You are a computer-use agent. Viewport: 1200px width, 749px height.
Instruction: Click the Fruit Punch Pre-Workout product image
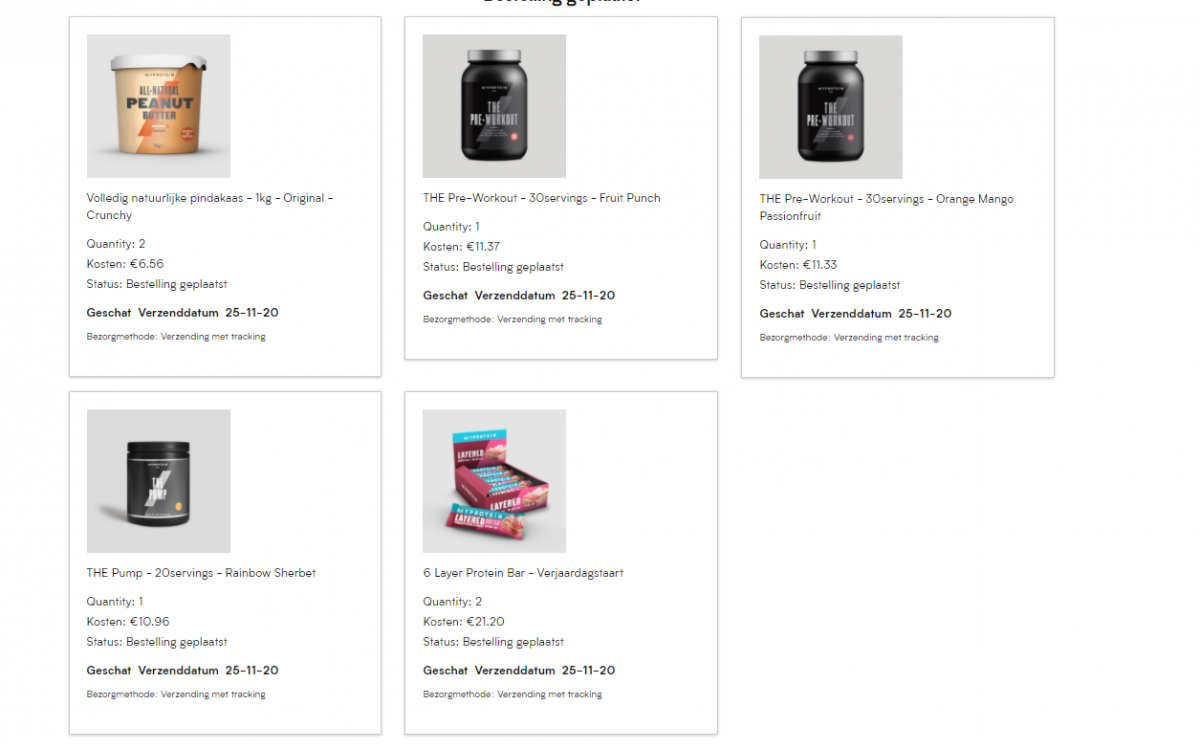494,106
